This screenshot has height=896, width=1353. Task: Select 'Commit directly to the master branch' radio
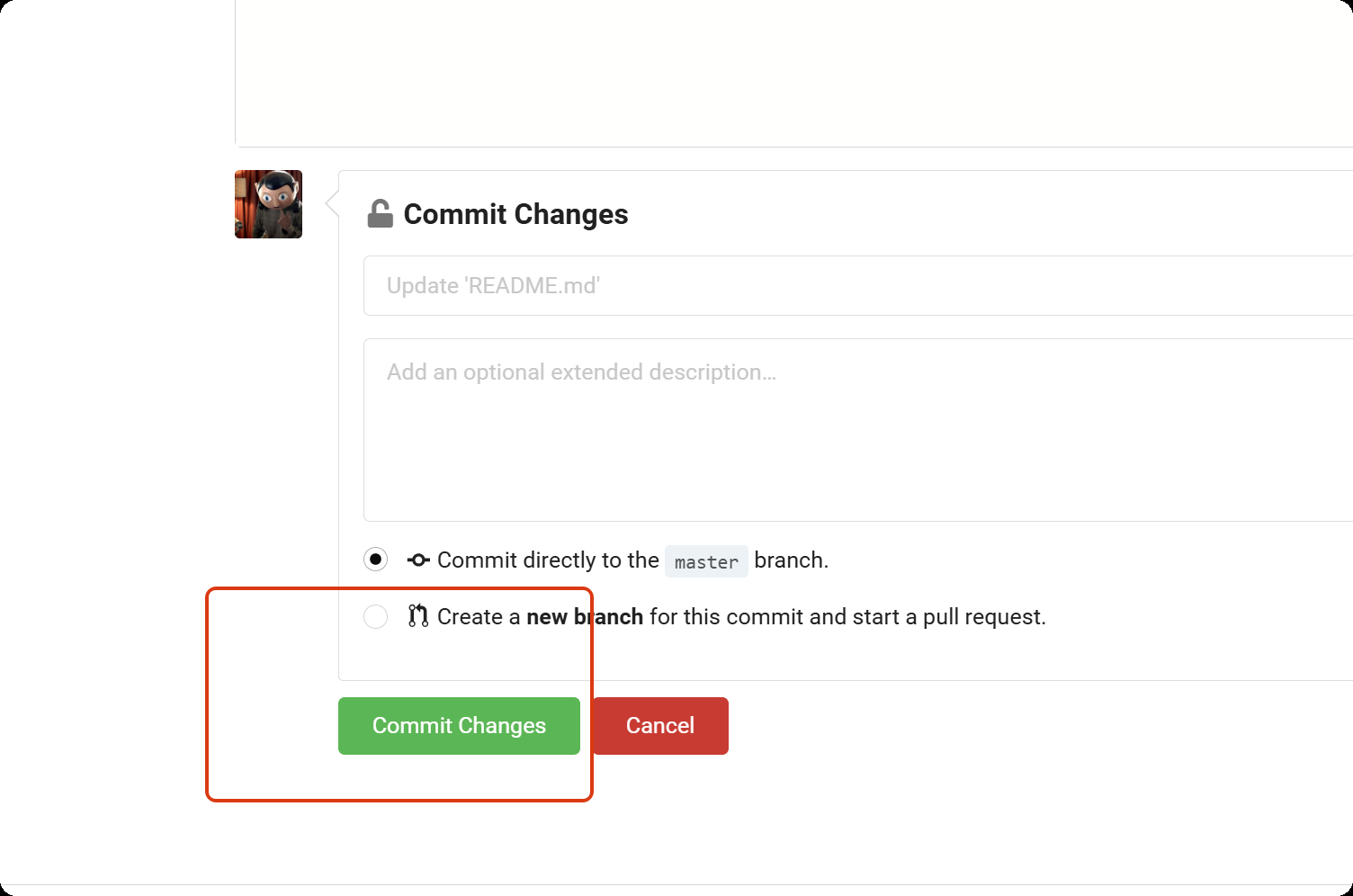(376, 560)
